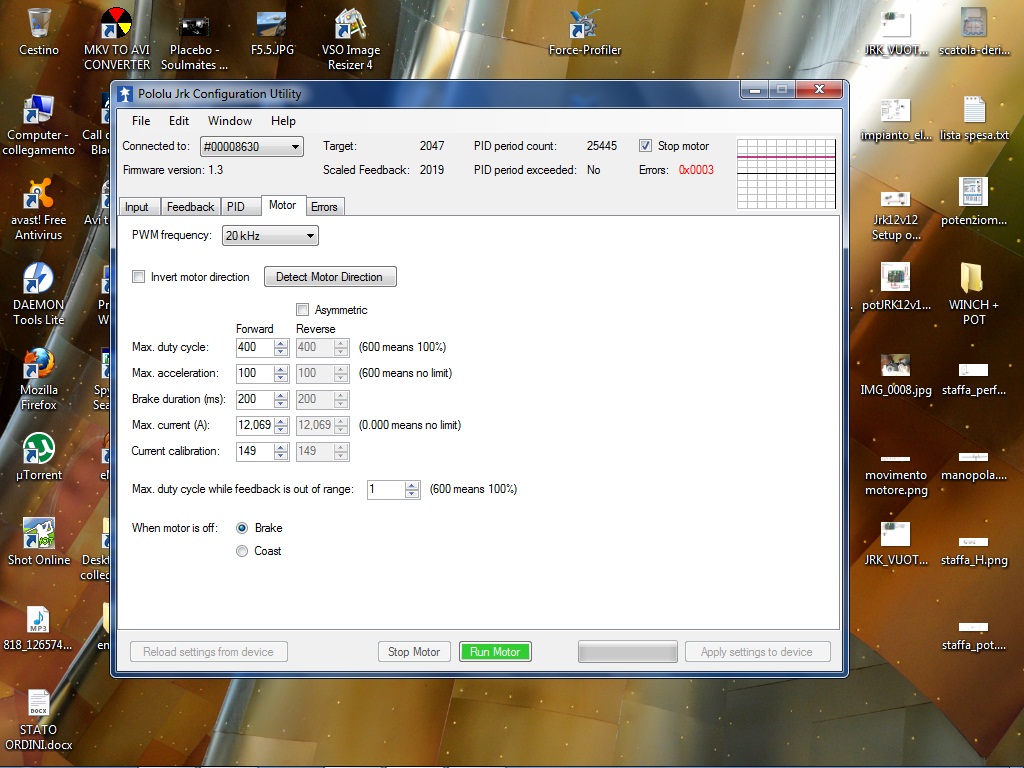Screen dimensions: 1024x768
Task: Select the Brake radio button
Action: (x=242, y=528)
